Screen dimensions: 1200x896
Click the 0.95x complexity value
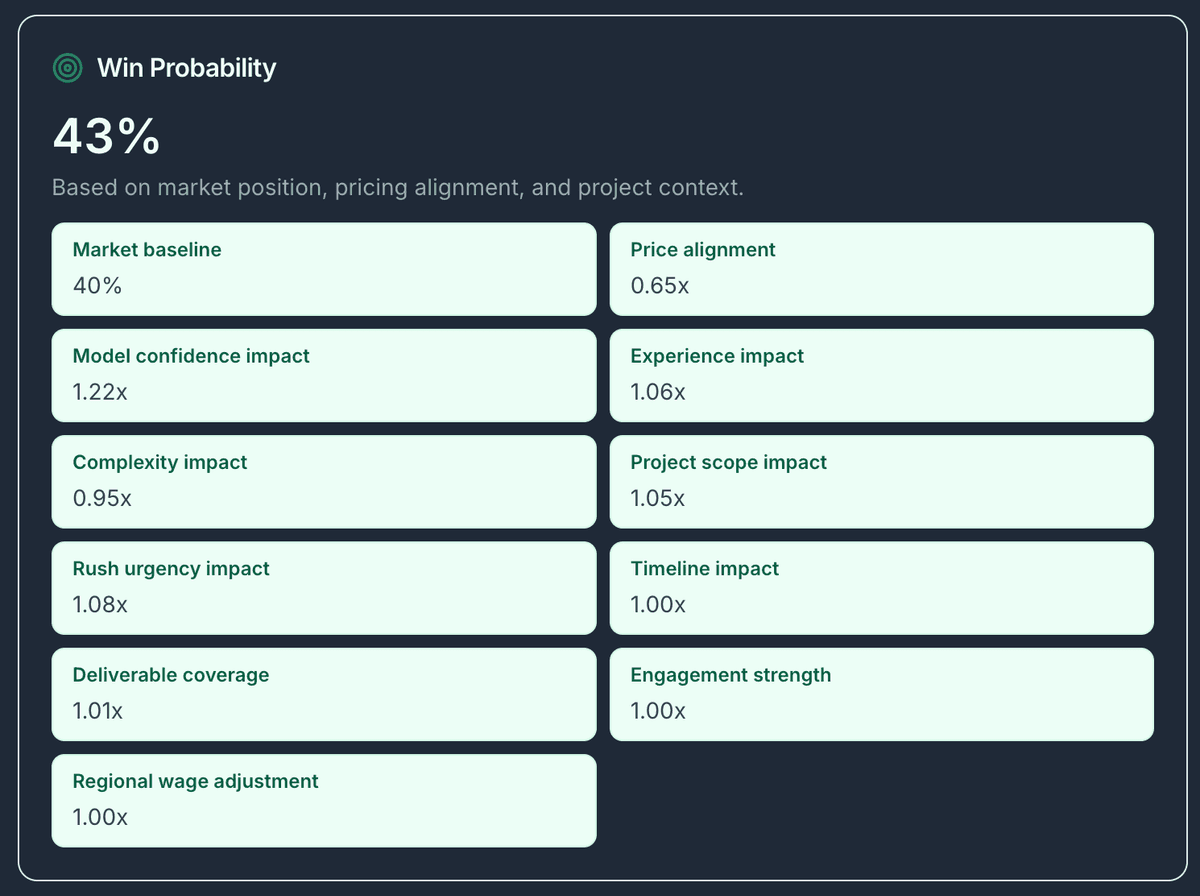pyautogui.click(x=102, y=498)
